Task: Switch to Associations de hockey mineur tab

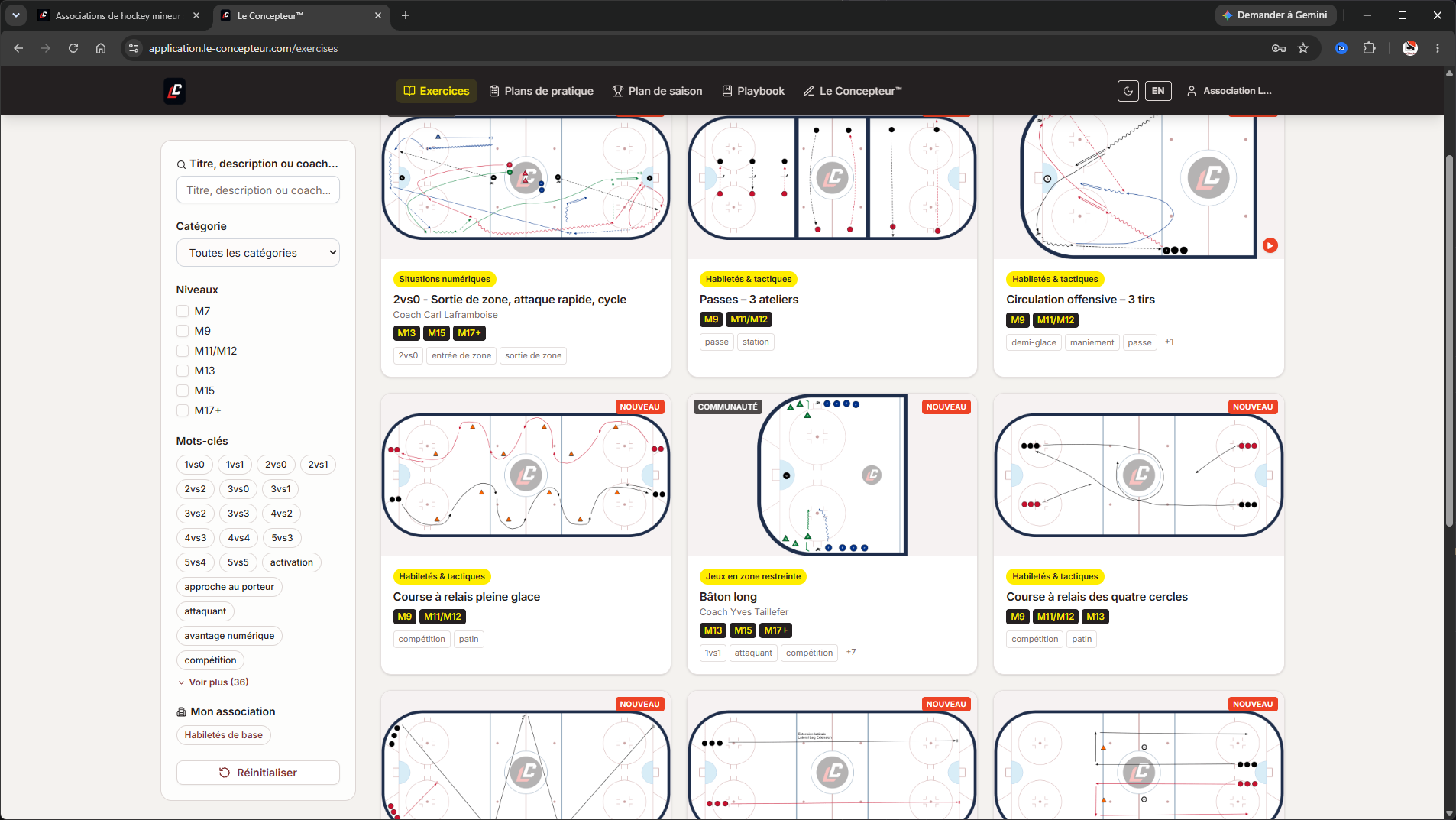Action: (x=119, y=15)
